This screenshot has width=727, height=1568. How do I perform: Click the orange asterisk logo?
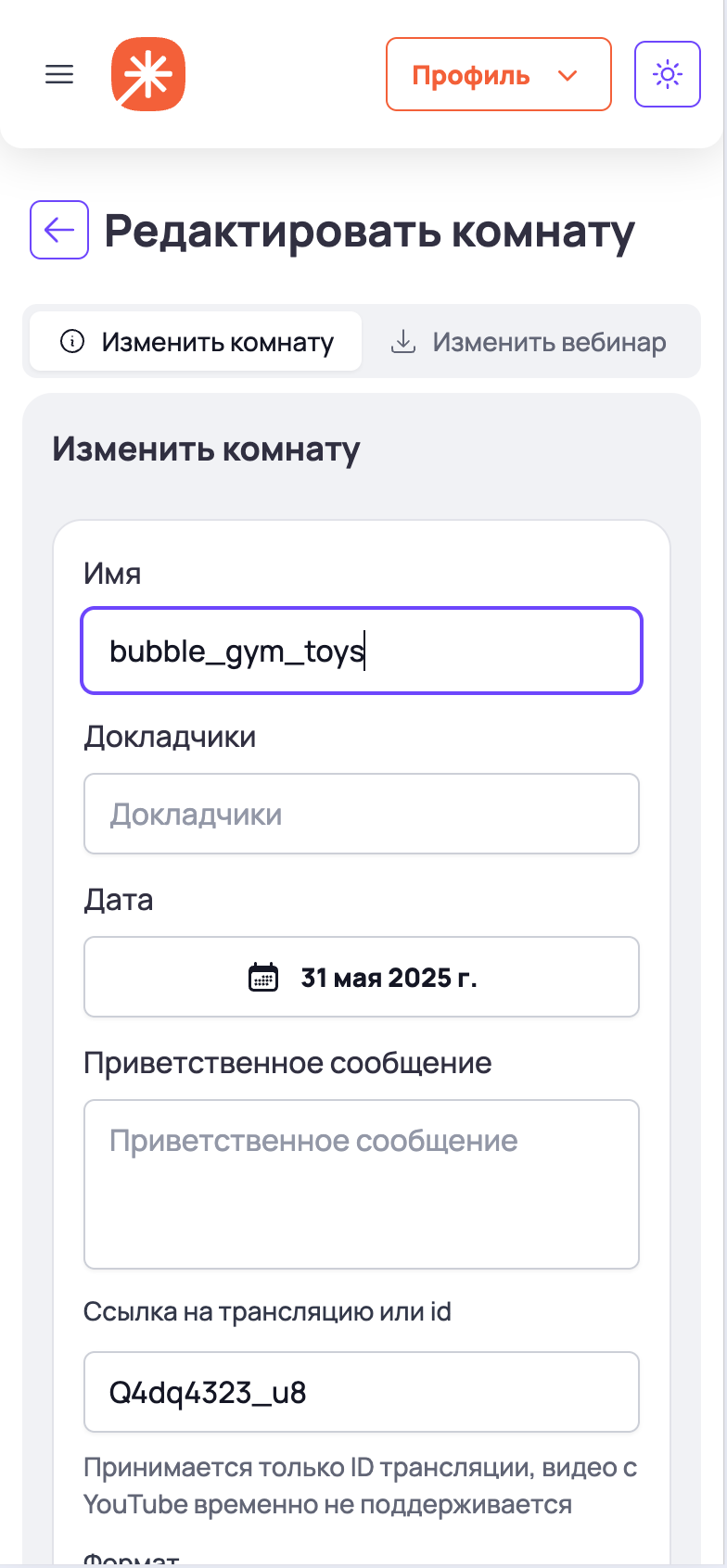[148, 74]
